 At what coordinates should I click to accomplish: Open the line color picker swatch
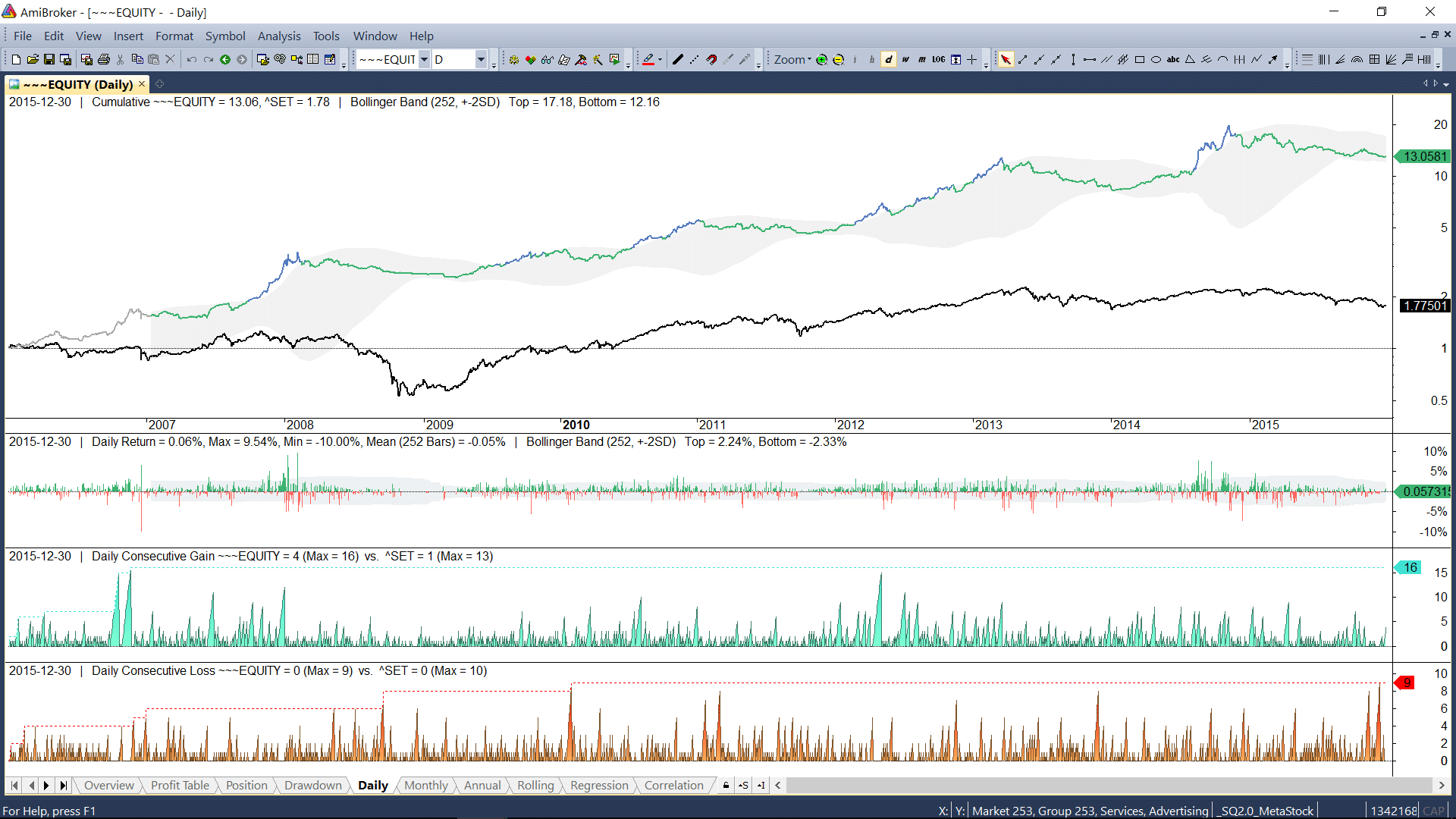[x=649, y=60]
